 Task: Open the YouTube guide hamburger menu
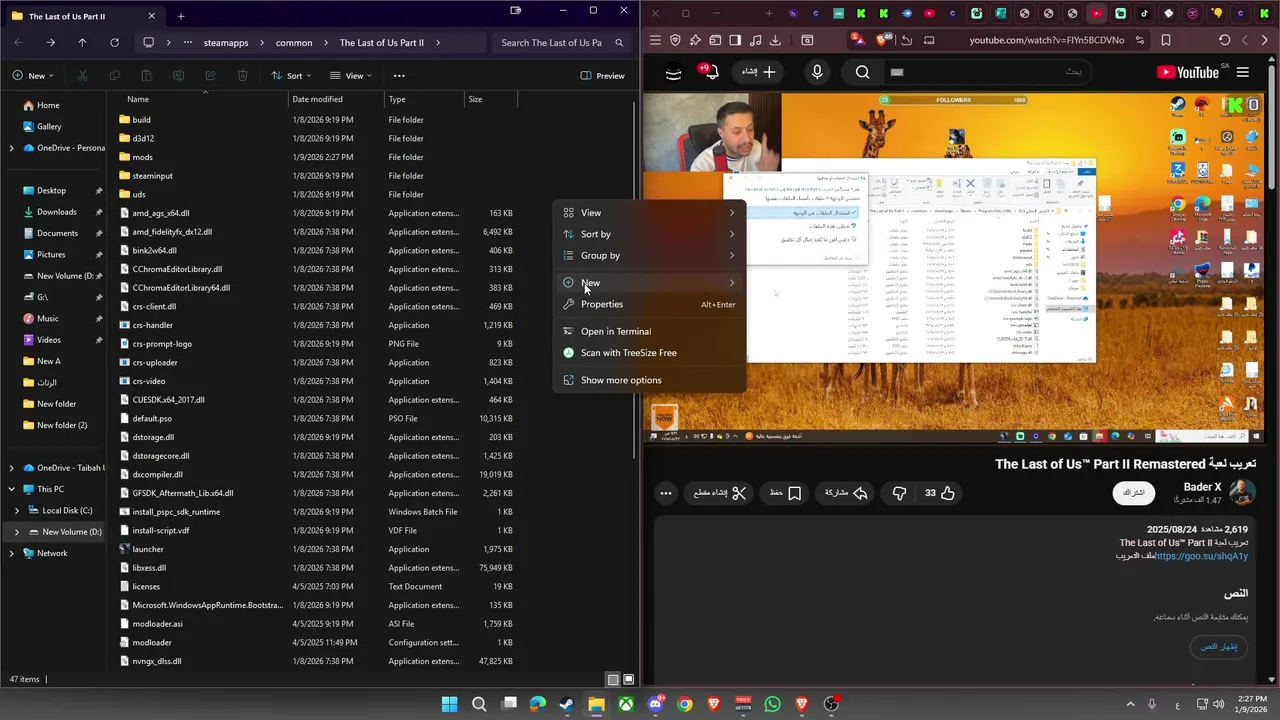click(x=1242, y=72)
